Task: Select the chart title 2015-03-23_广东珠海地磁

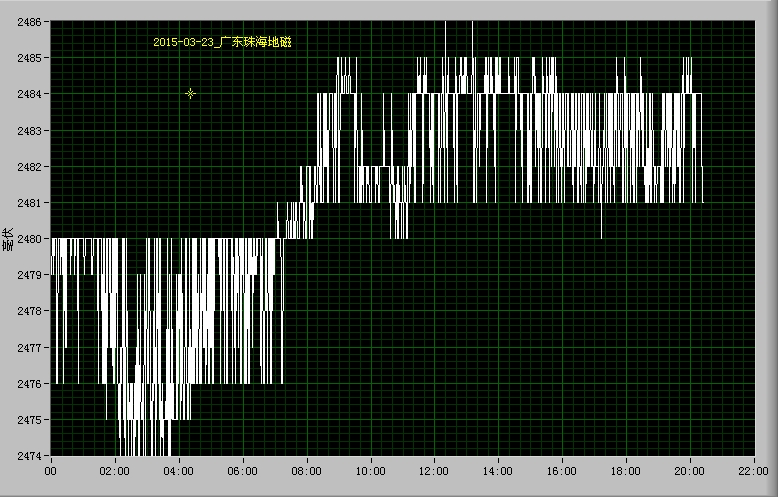Action: tap(222, 42)
